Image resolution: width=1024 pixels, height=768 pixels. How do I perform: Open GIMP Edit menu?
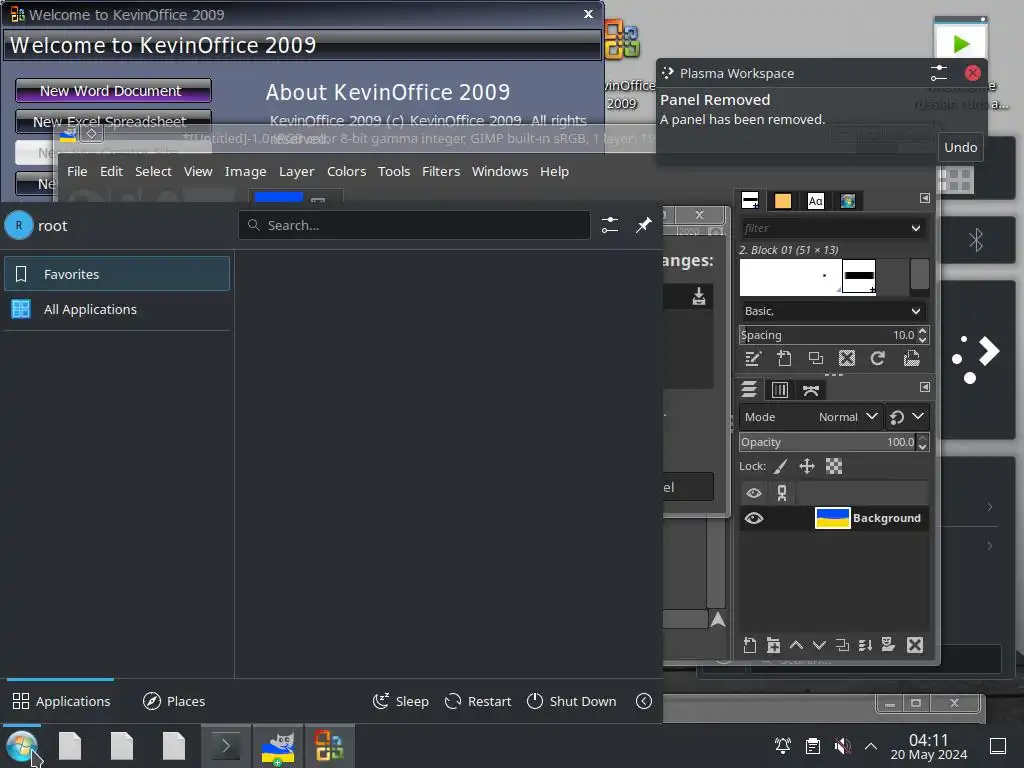click(x=111, y=171)
